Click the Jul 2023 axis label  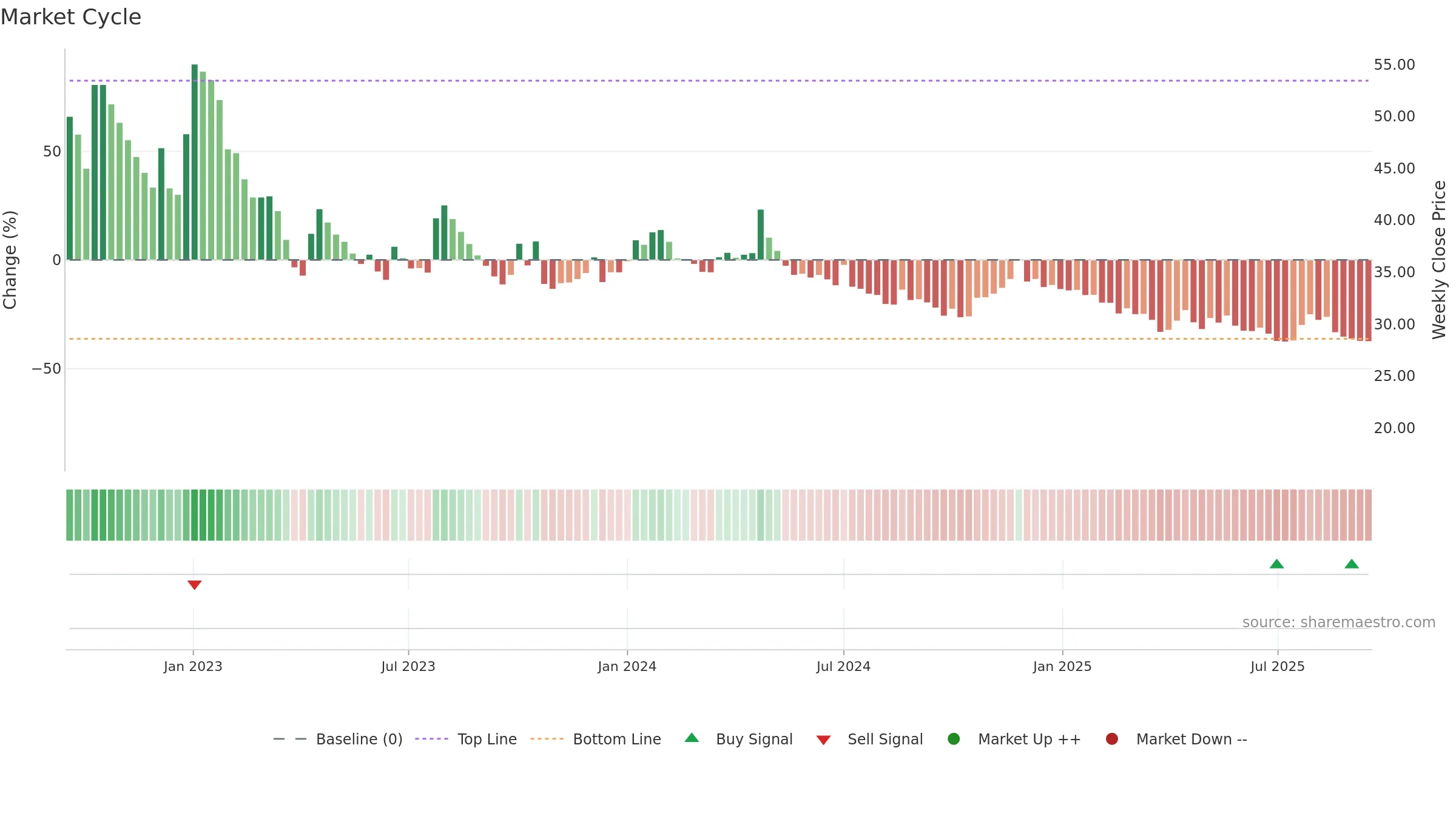[408, 666]
